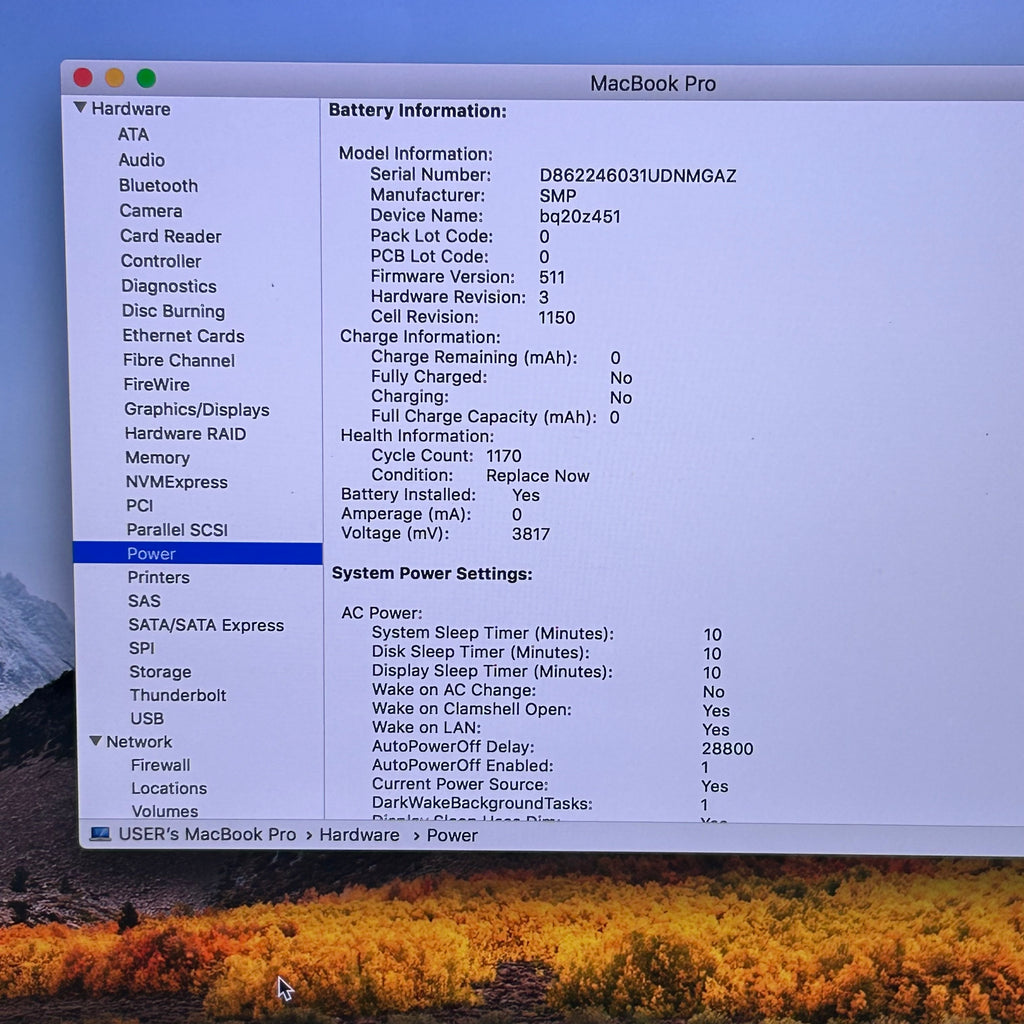Open the Card Reader entry
The image size is (1024, 1024).
click(171, 236)
